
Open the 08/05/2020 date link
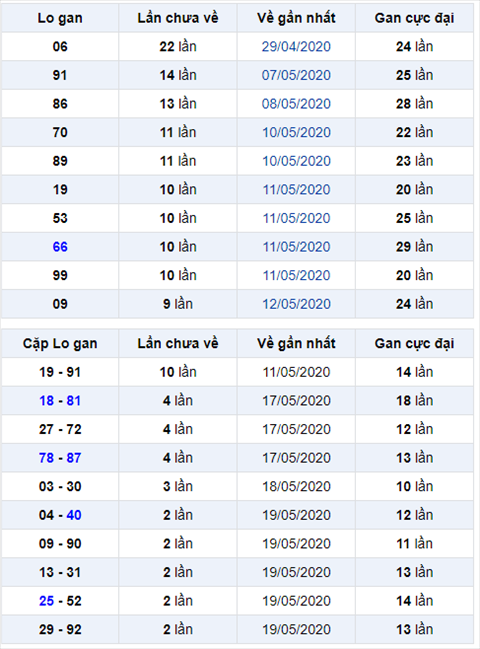pos(296,103)
